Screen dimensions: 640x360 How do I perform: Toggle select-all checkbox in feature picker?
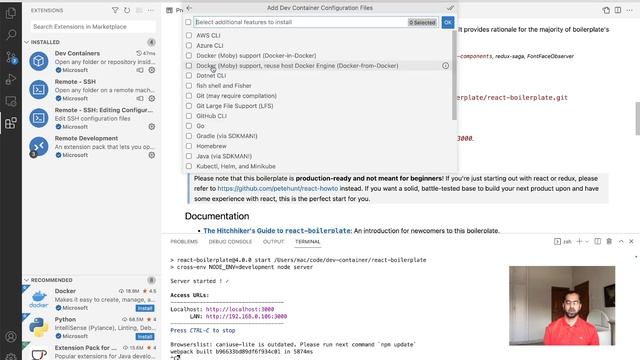click(x=188, y=22)
